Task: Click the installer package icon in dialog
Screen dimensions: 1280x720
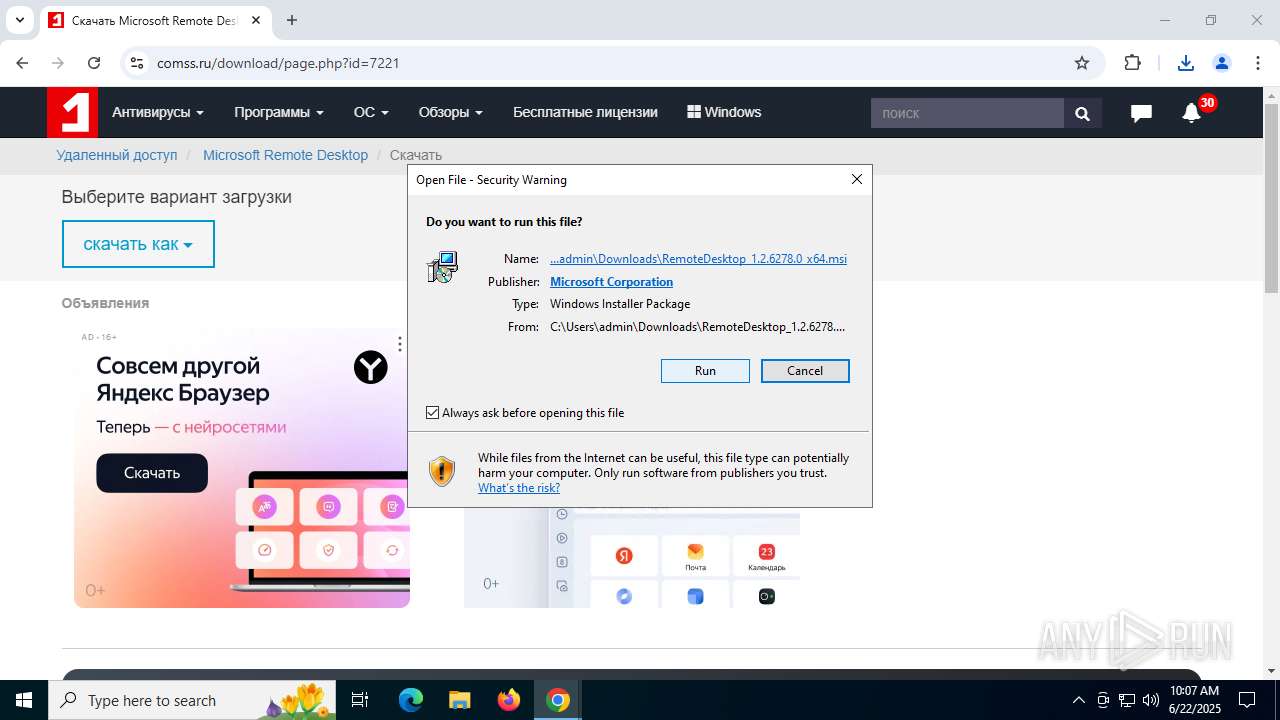Action: [443, 267]
